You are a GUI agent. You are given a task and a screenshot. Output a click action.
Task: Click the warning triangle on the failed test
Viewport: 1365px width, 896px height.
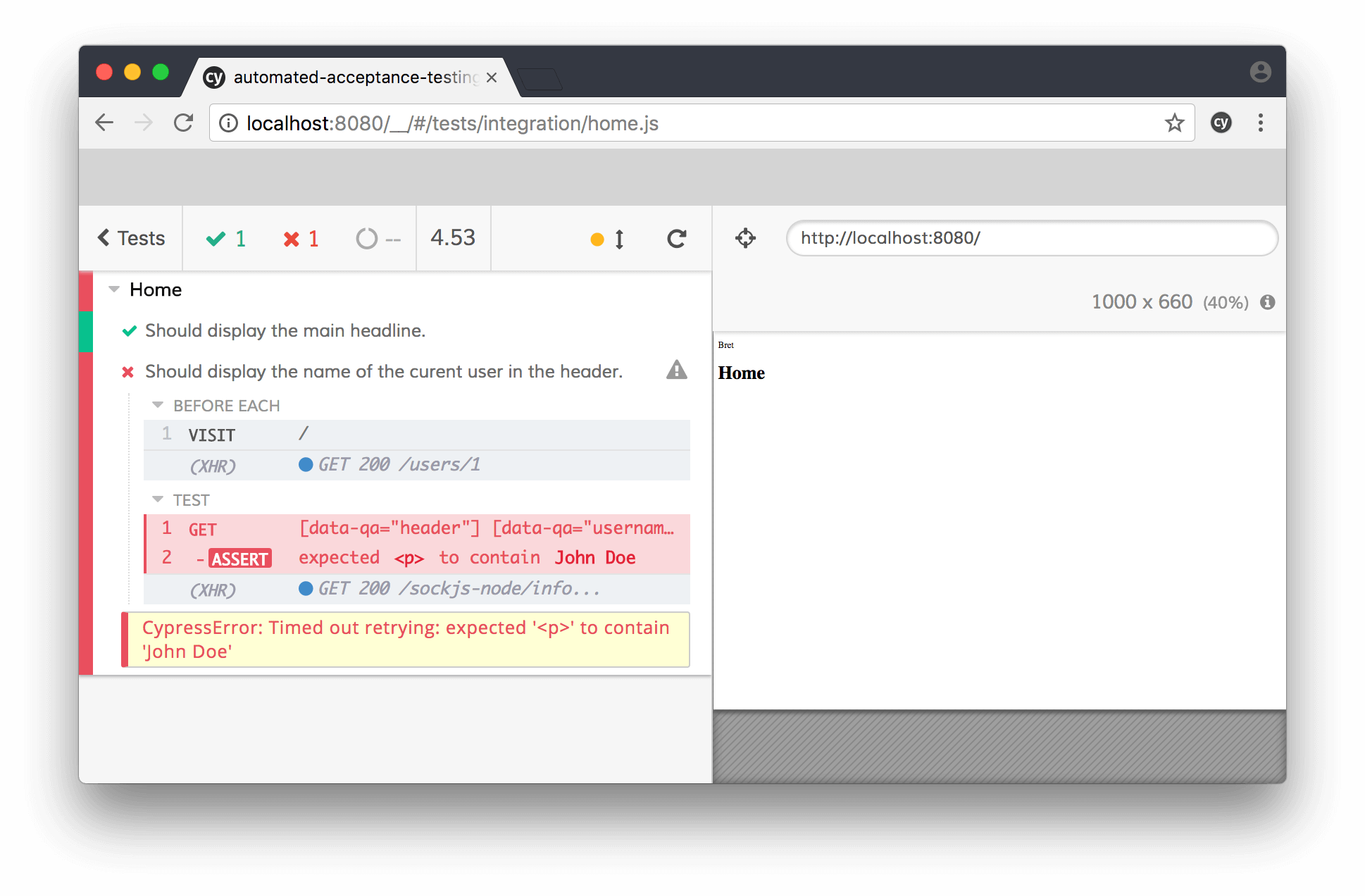pyautogui.click(x=676, y=370)
